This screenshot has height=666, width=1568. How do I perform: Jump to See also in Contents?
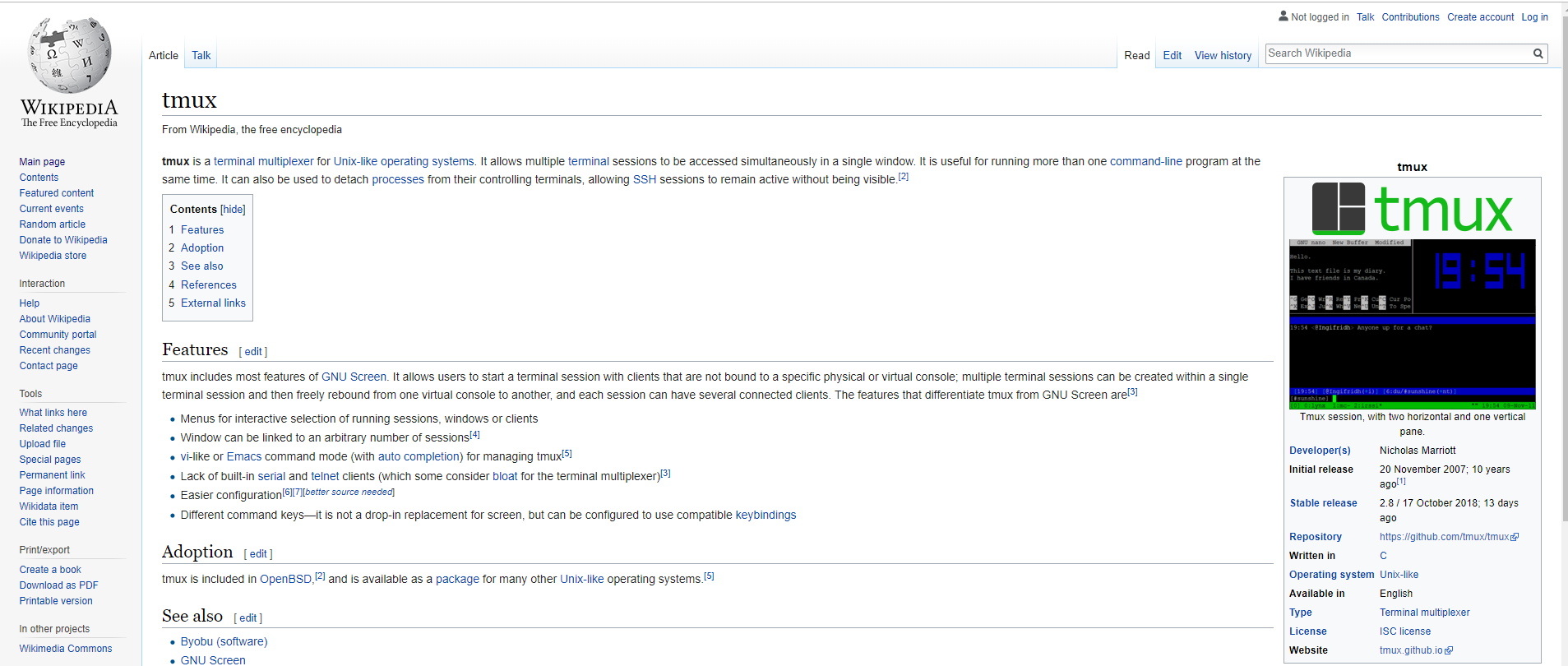click(x=202, y=266)
